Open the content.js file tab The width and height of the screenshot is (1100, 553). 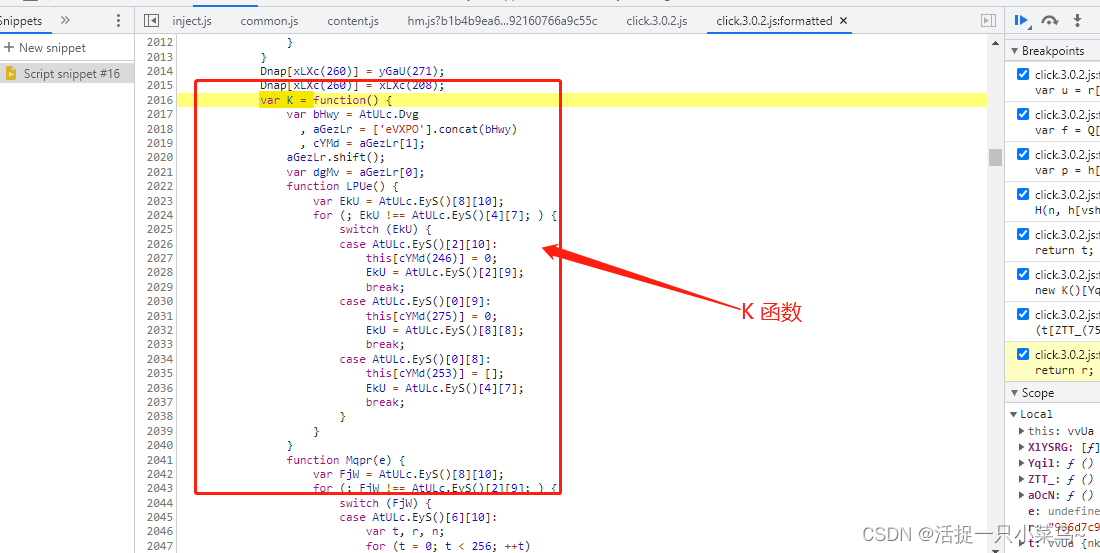click(x=353, y=21)
